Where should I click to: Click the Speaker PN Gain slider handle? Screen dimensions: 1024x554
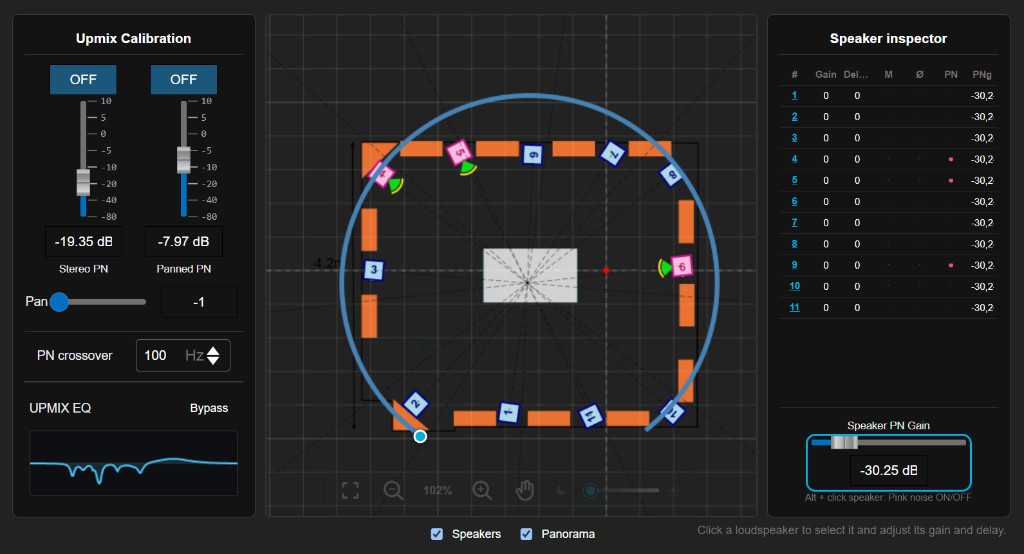pos(844,442)
